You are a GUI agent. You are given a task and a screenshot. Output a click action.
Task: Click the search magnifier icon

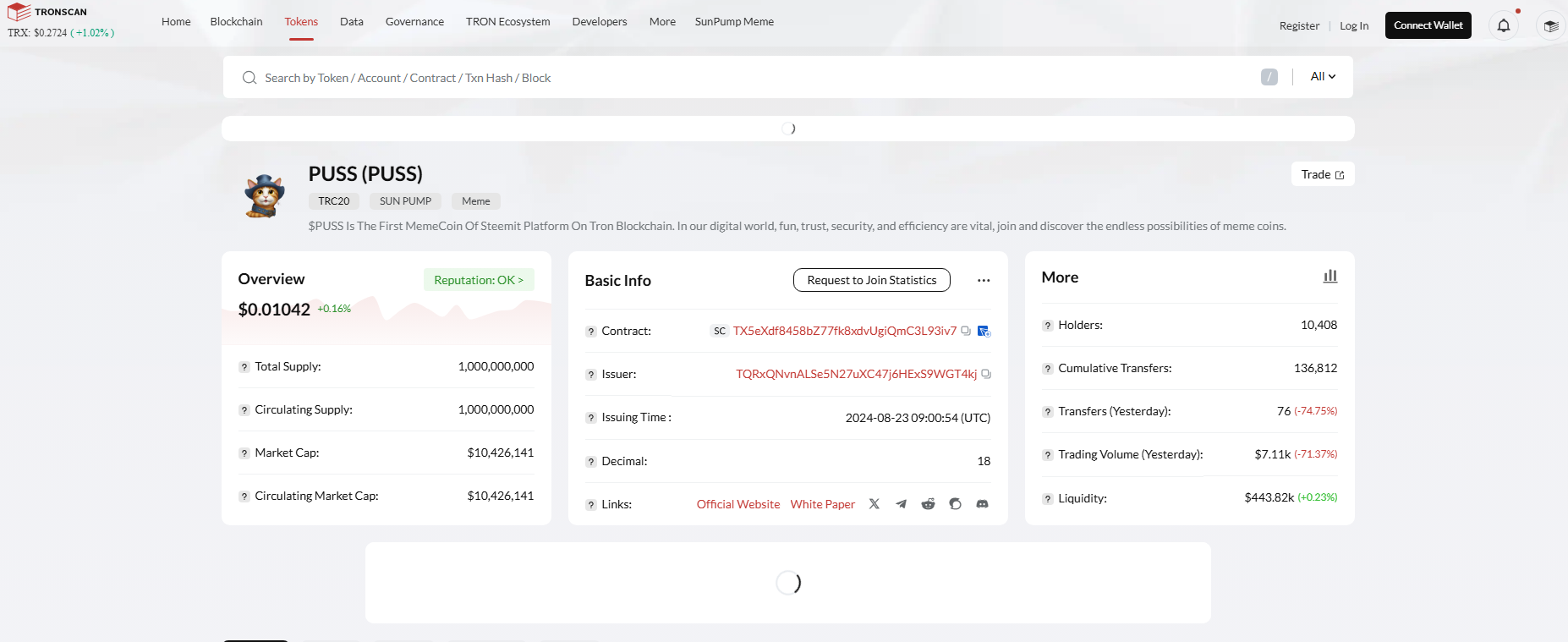point(249,78)
